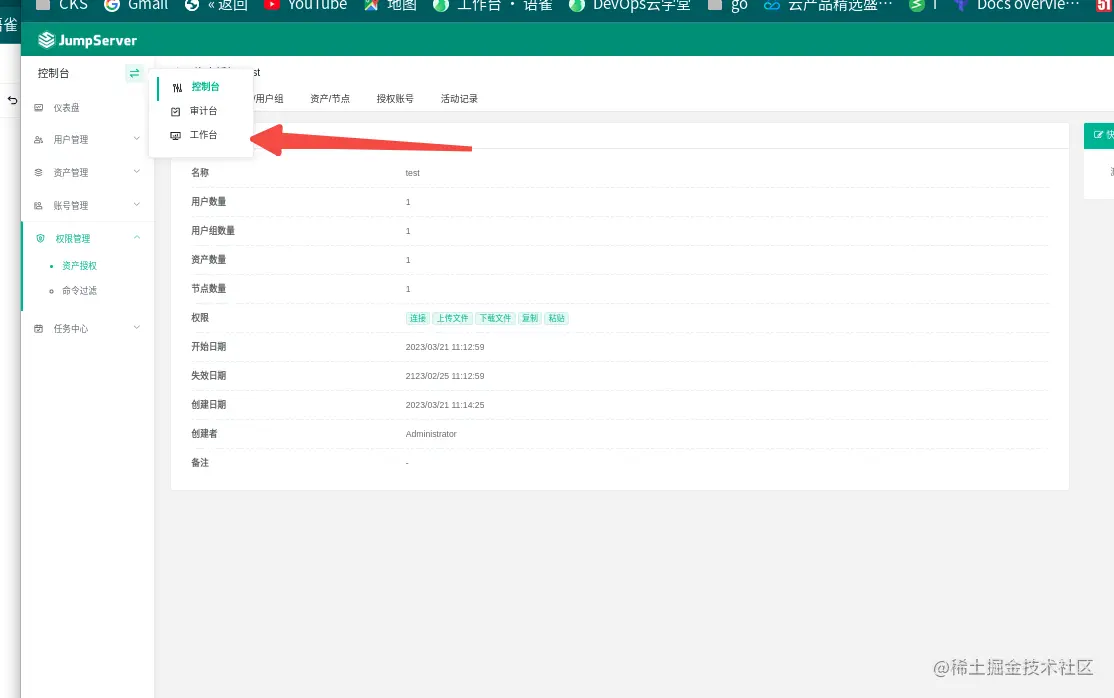Click the created date 2023/03/21 11:14:25
Image resolution: width=1114 pixels, height=698 pixels.
pyautogui.click(x=445, y=405)
